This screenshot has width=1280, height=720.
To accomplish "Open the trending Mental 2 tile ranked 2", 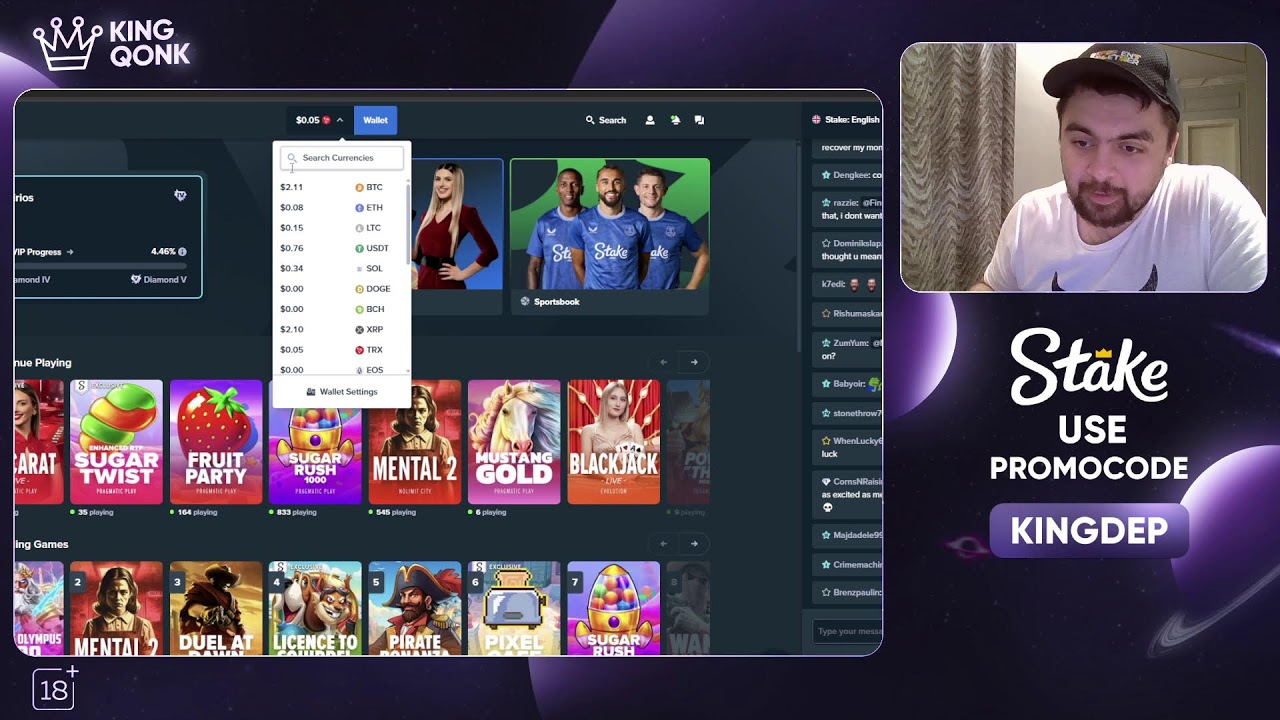I will coord(116,608).
